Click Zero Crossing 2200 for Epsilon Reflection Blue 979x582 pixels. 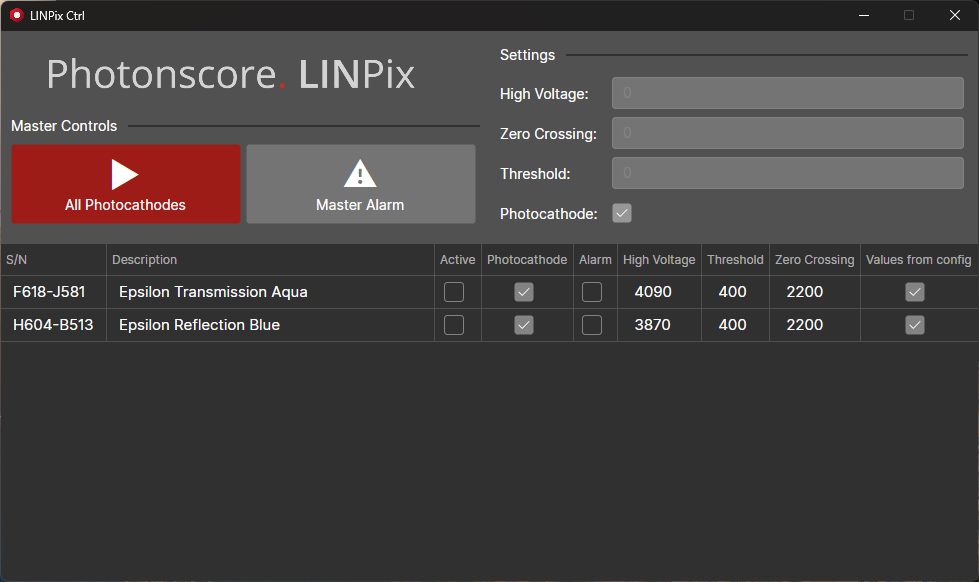(805, 325)
